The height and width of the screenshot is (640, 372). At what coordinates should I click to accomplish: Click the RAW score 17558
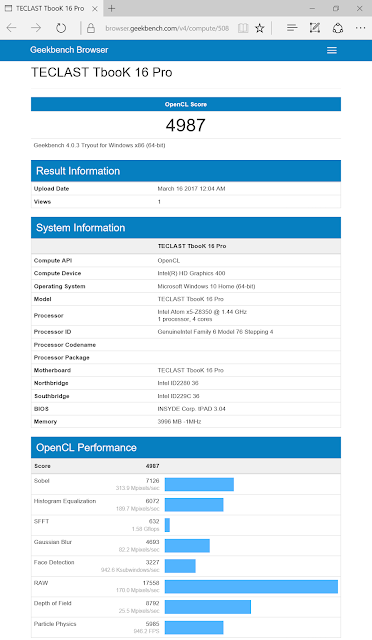pos(151,583)
